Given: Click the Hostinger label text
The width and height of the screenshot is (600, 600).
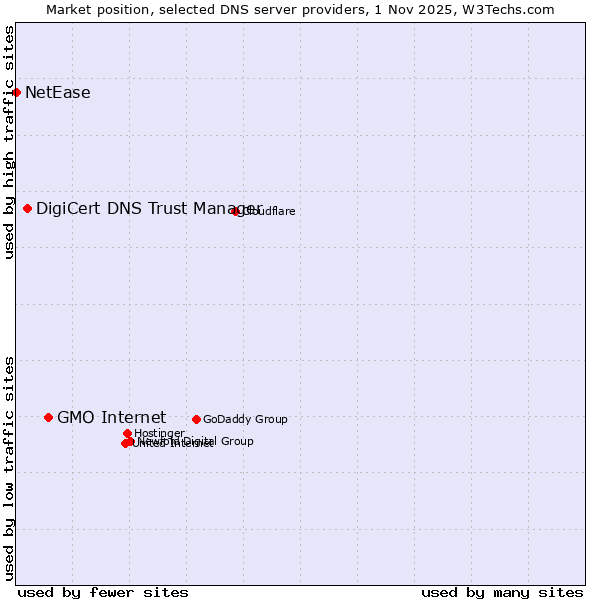Looking at the screenshot, I should (x=160, y=434).
